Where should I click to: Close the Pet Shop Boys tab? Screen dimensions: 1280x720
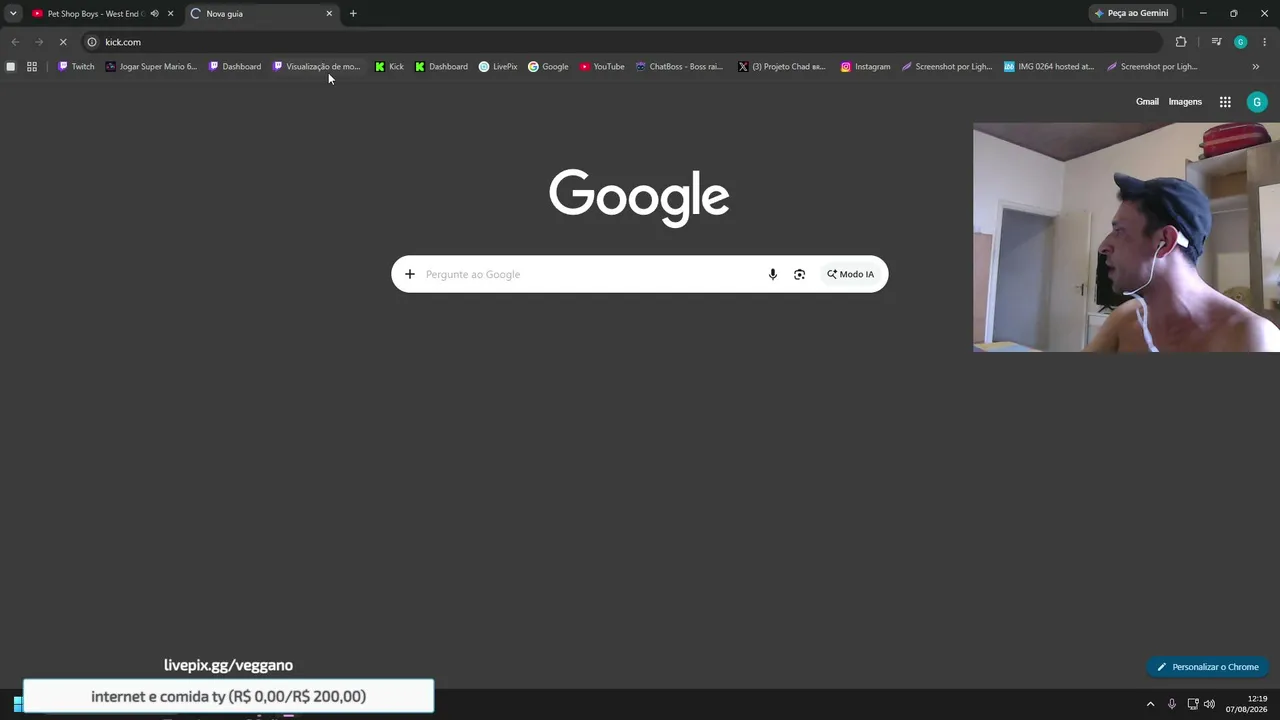point(170,14)
